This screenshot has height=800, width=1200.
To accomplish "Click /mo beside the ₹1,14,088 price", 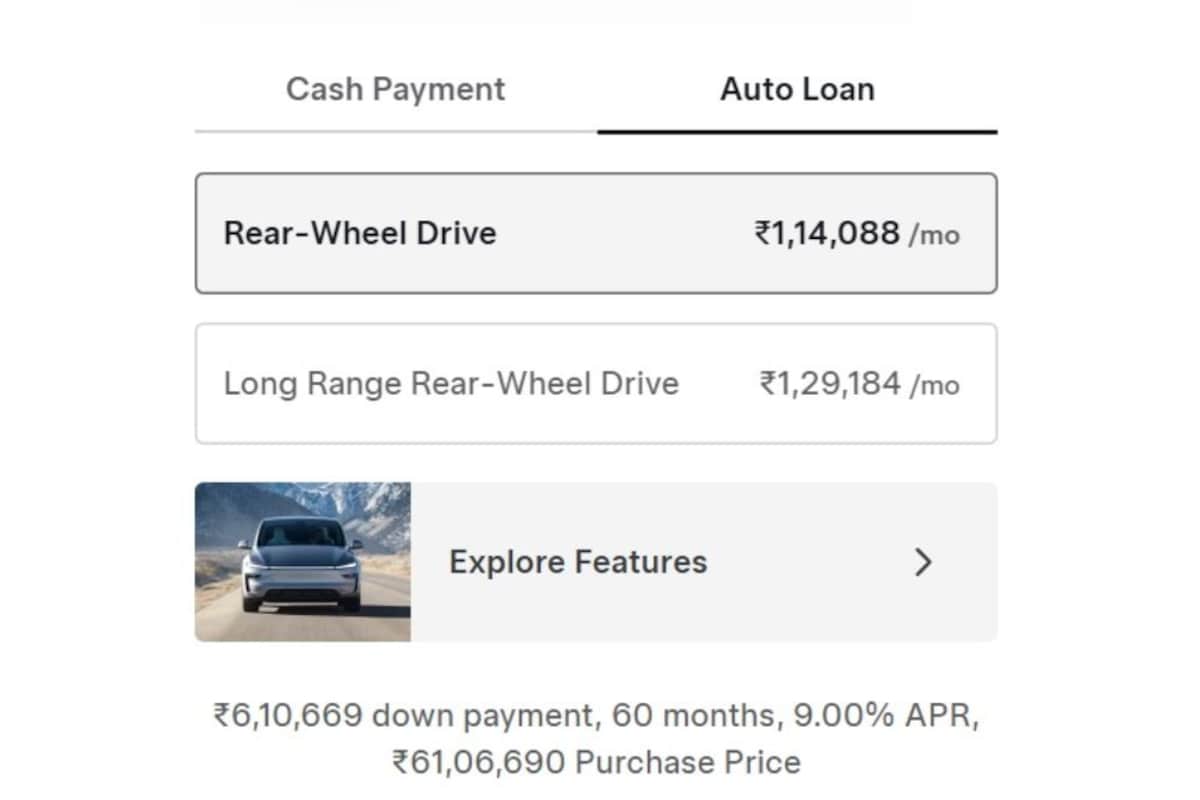I will pos(934,236).
